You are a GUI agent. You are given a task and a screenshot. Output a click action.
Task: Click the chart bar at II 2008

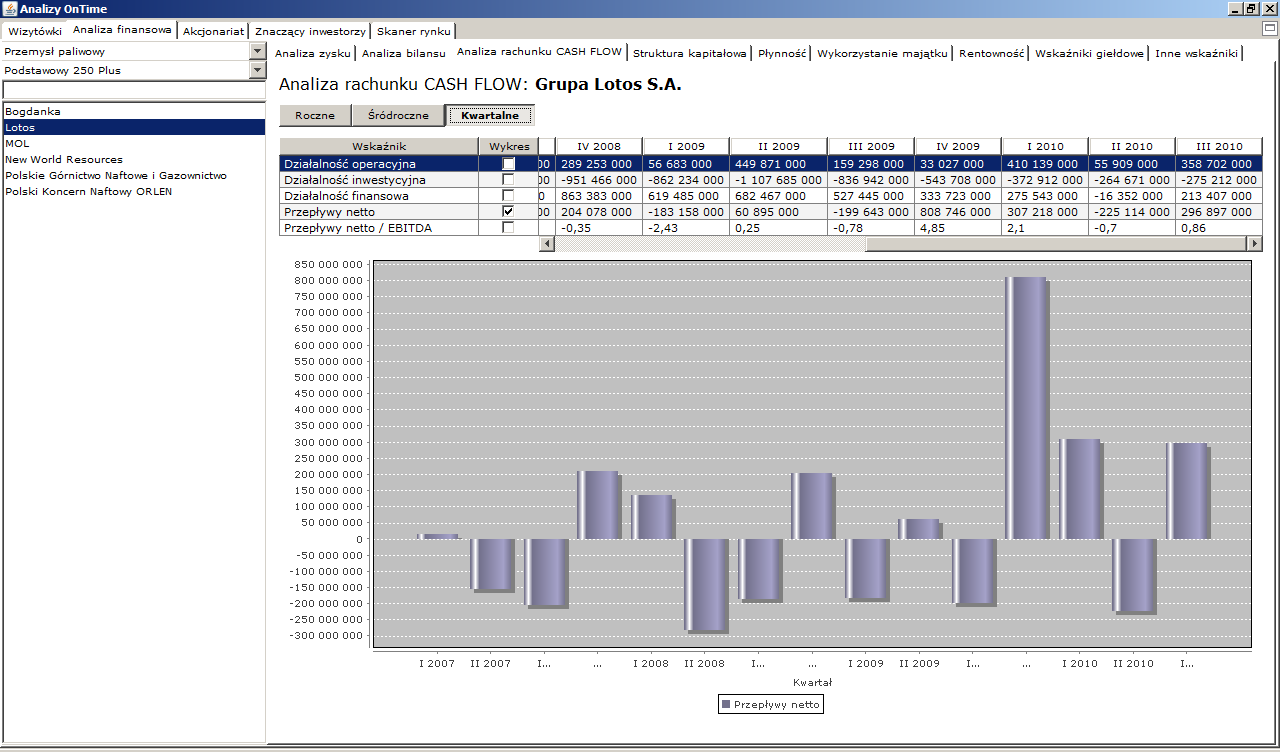pos(706,585)
